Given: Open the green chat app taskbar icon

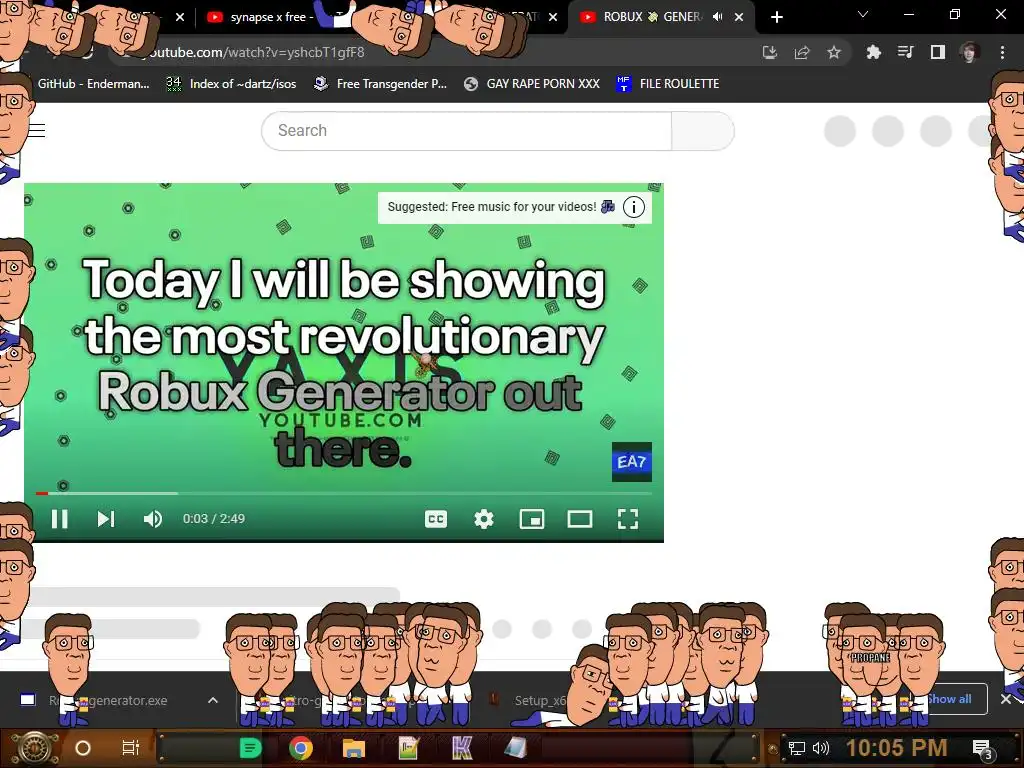Looking at the screenshot, I should pyautogui.click(x=250, y=748).
